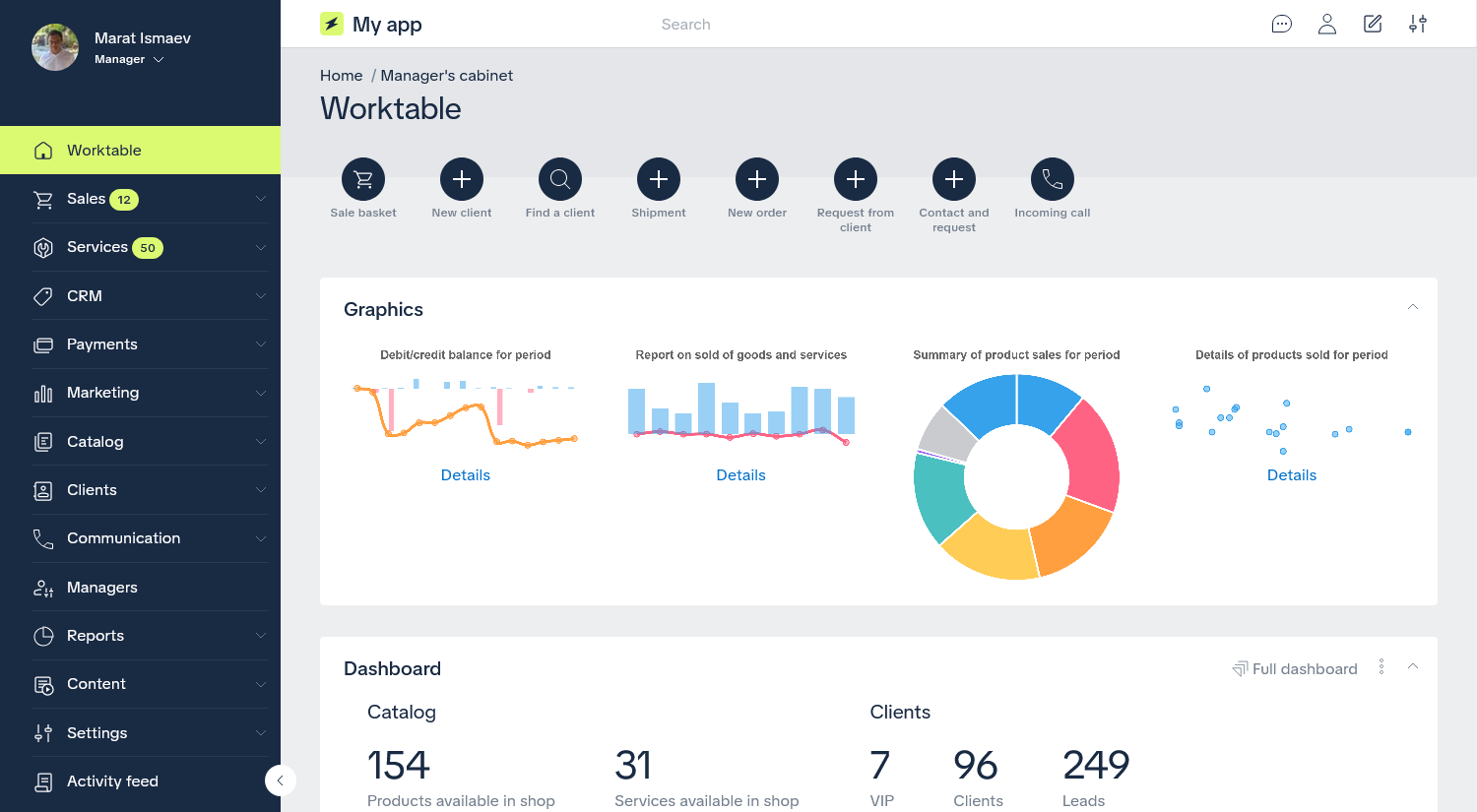
Task: Open the edit note icon in header
Action: coord(1373,25)
